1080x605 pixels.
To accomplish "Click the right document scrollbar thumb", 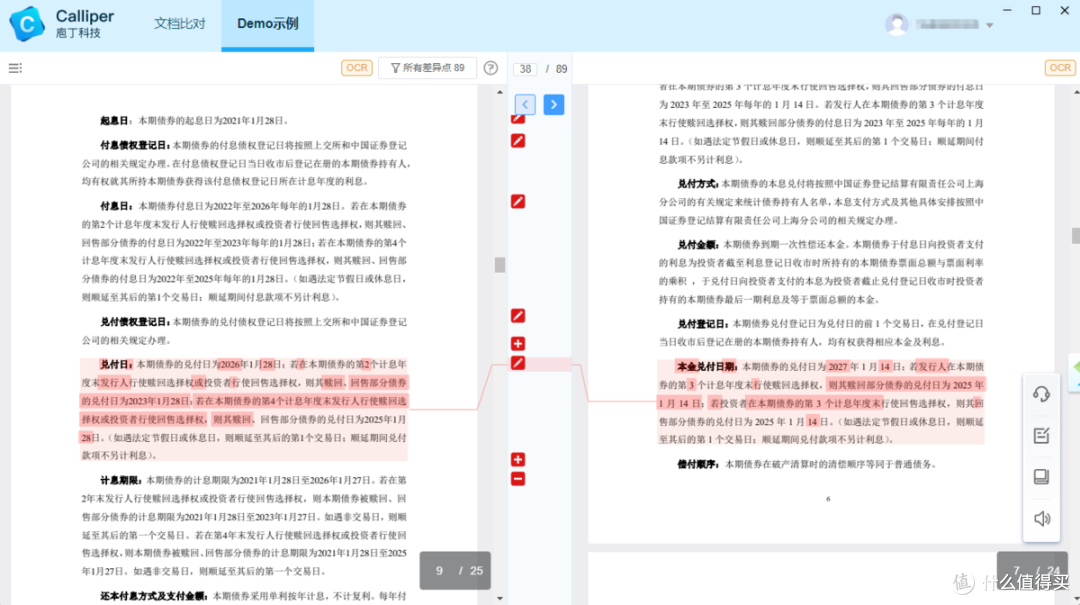I will point(1076,236).
